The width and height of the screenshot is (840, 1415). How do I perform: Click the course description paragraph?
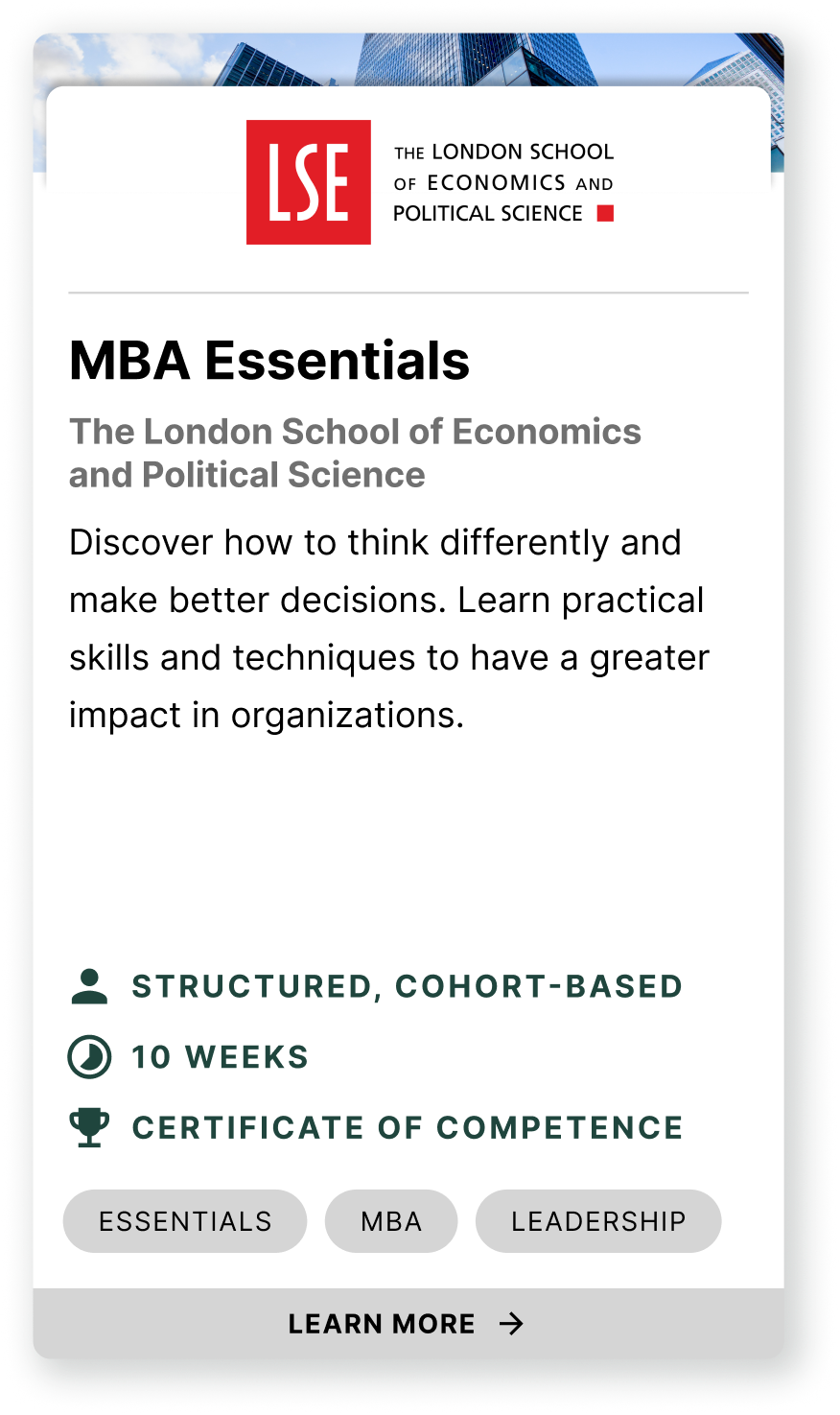(x=388, y=628)
